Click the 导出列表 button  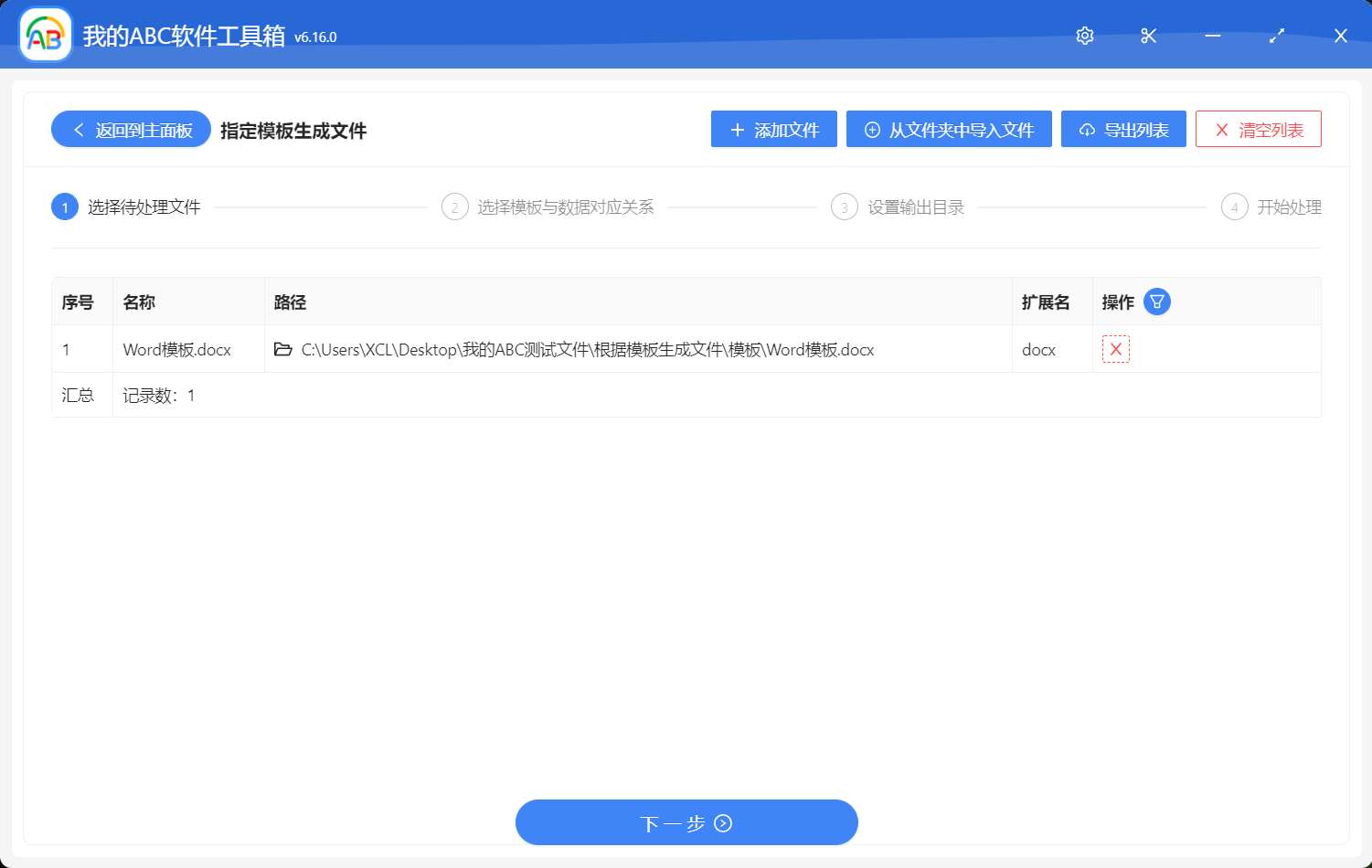point(1123,129)
